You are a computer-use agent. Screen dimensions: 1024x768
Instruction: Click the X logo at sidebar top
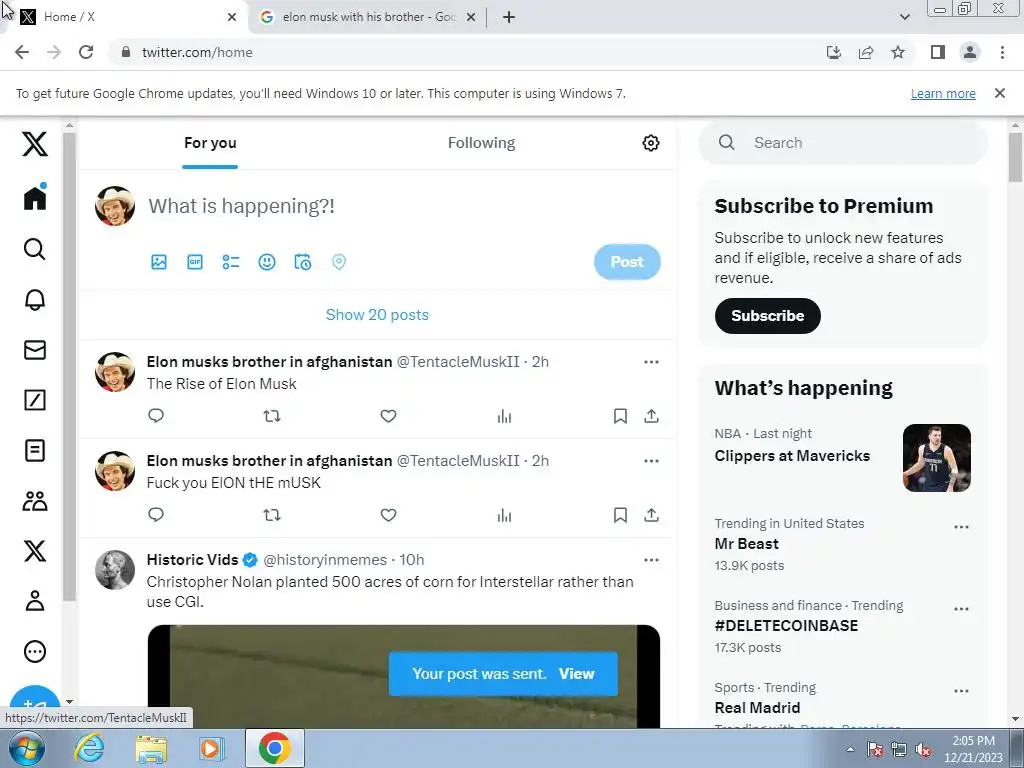35,143
